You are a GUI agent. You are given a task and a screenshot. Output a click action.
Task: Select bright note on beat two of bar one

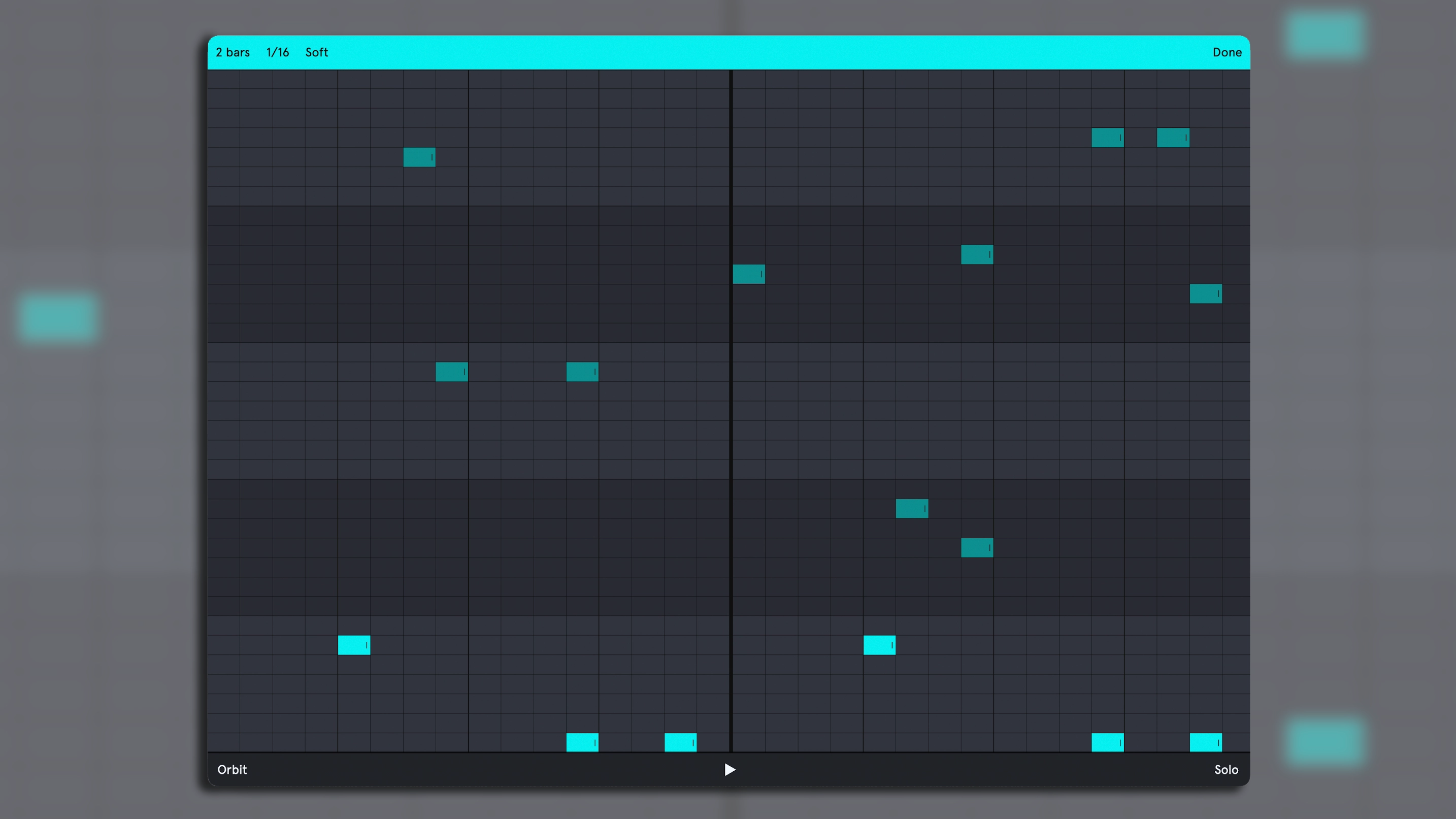click(354, 645)
